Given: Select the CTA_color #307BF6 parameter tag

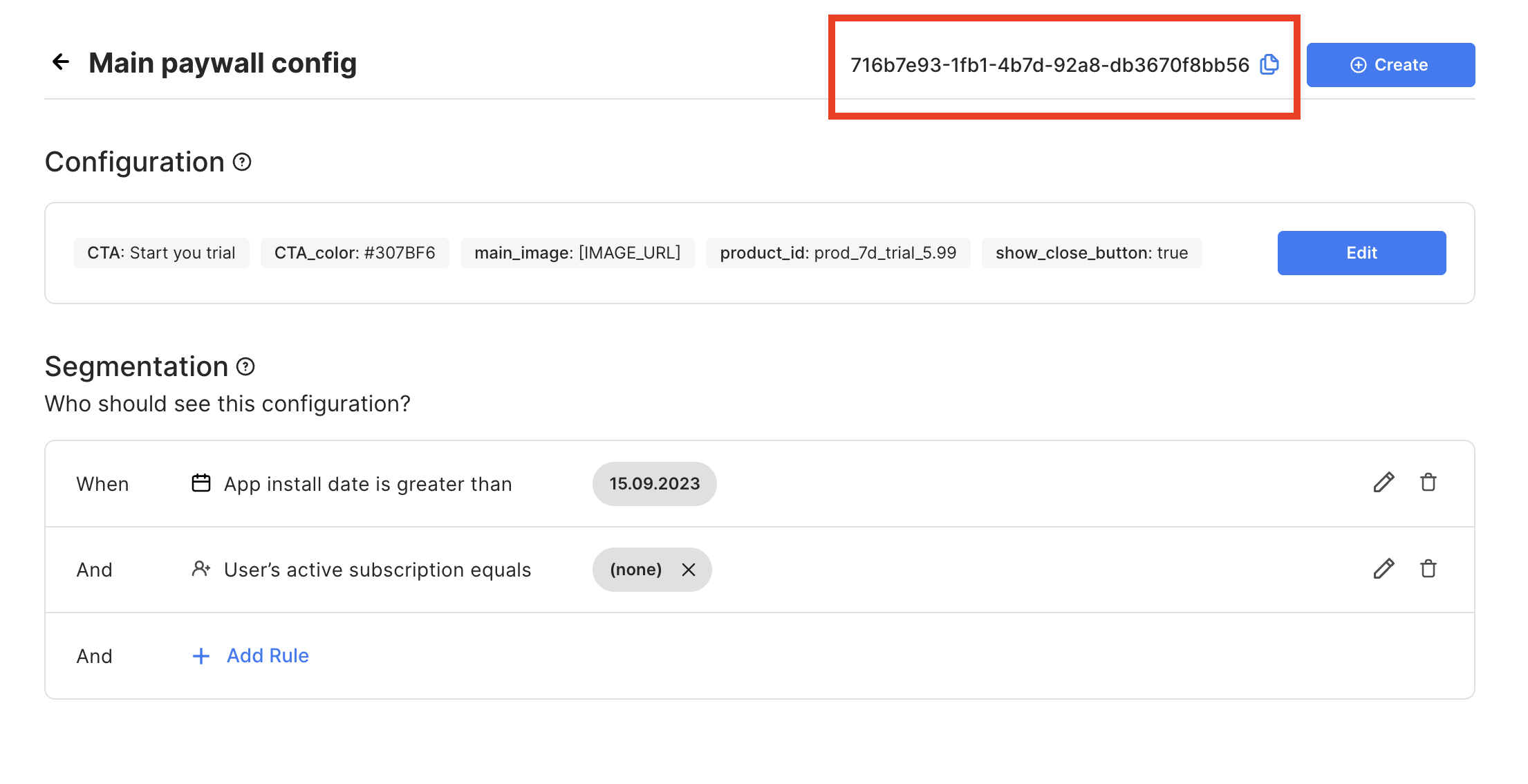Looking at the screenshot, I should (x=355, y=253).
